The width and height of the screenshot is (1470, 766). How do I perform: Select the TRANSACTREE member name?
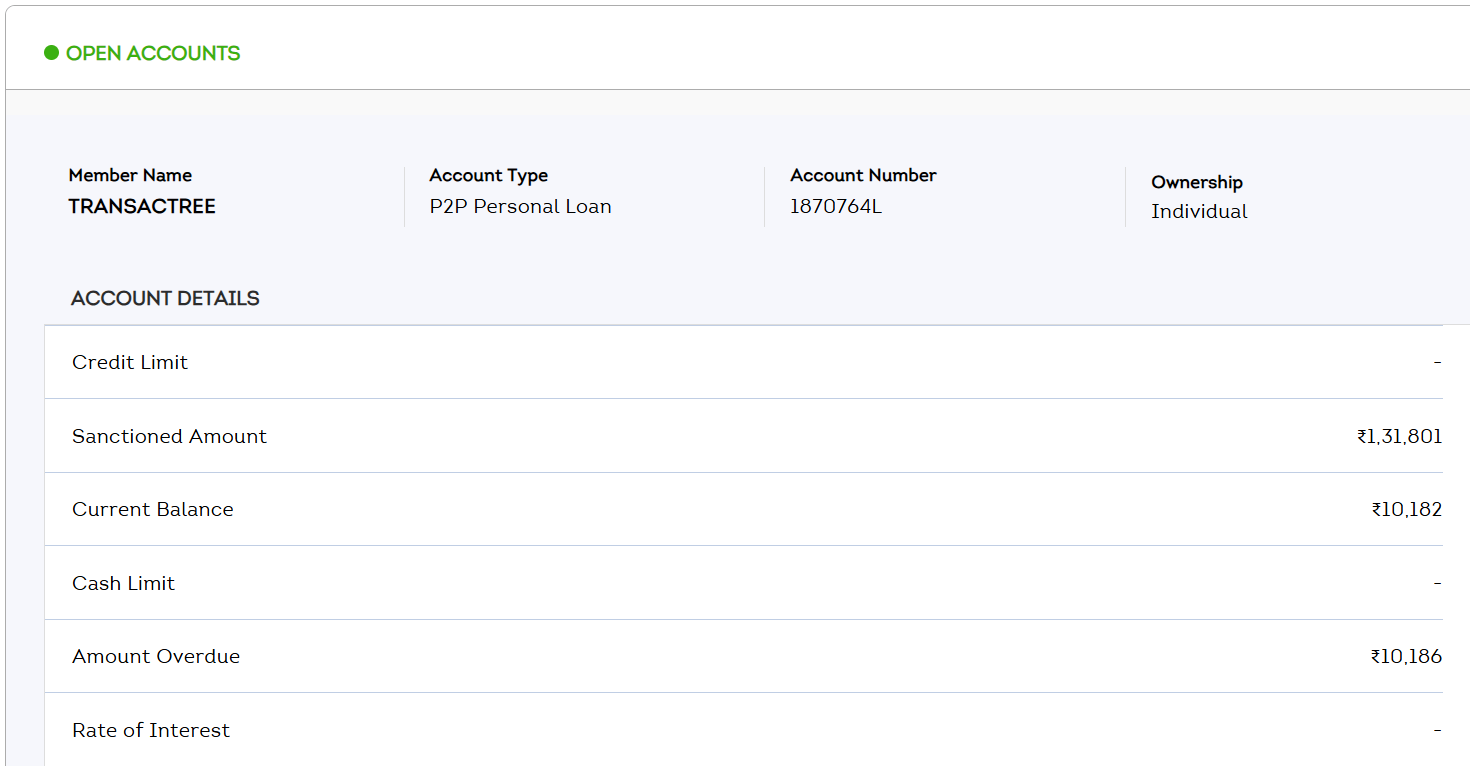click(142, 206)
